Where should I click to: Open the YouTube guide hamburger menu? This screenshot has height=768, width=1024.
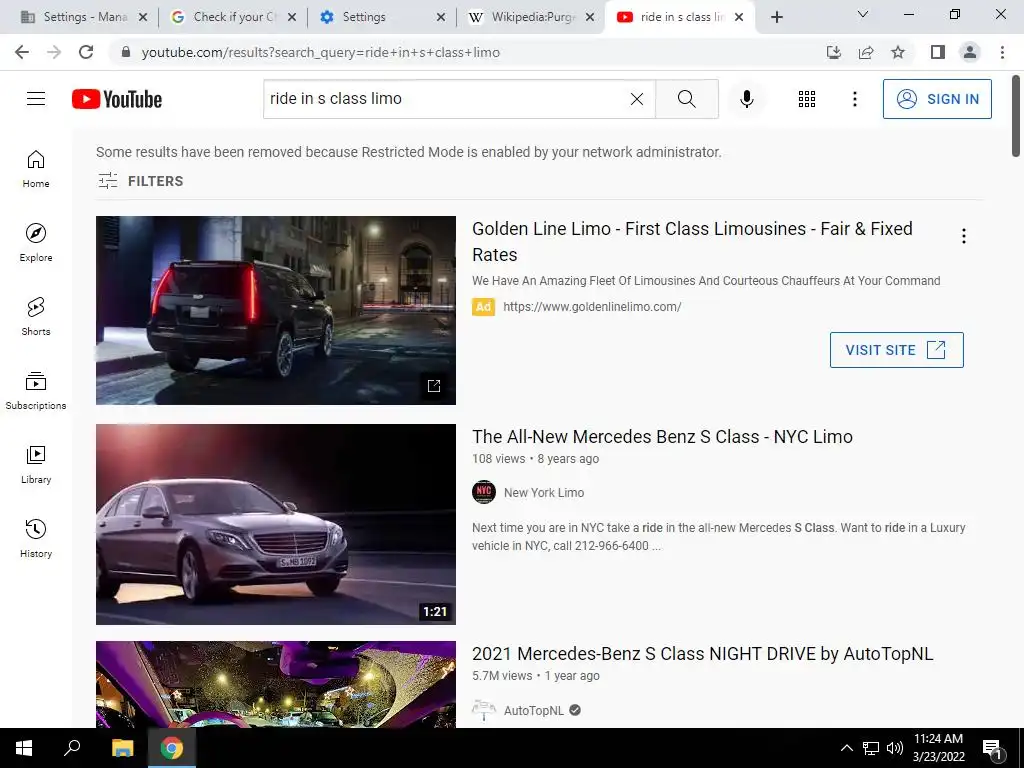pos(36,99)
